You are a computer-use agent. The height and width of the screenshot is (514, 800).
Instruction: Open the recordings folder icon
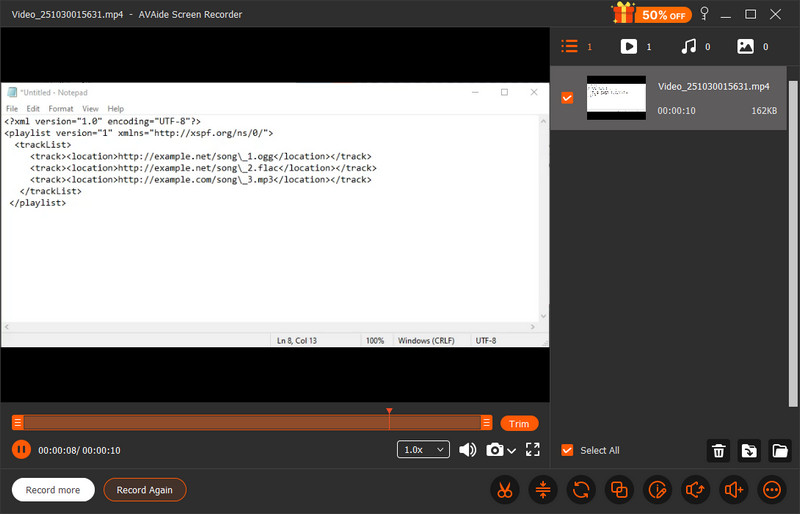click(780, 451)
